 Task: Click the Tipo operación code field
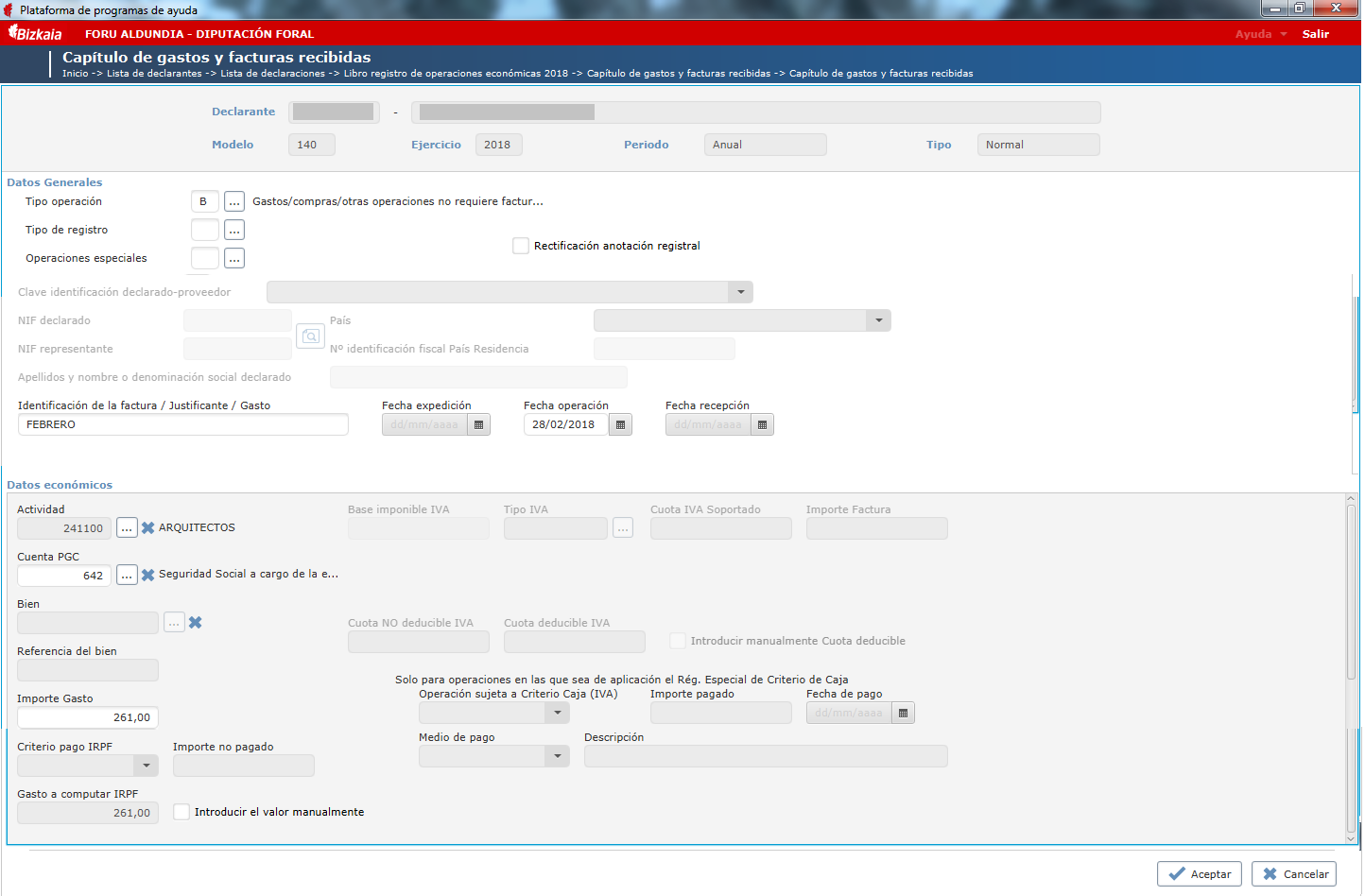click(205, 201)
